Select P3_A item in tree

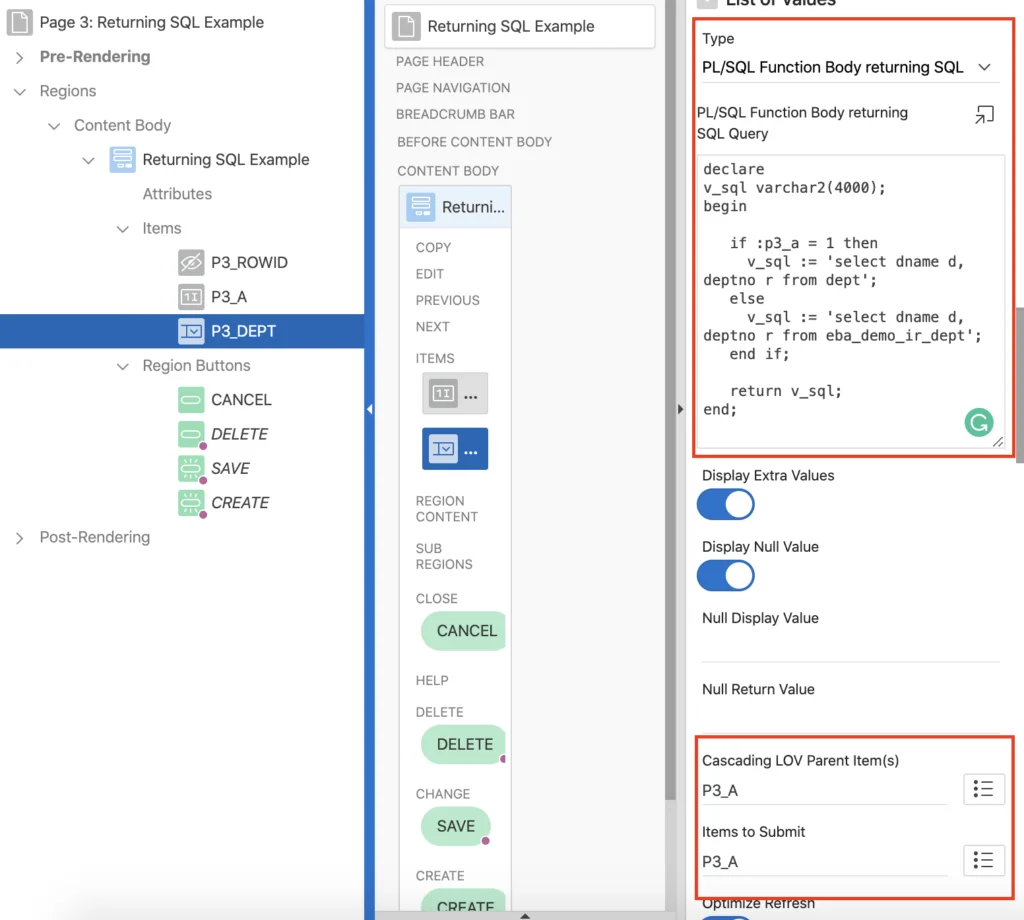coord(229,297)
